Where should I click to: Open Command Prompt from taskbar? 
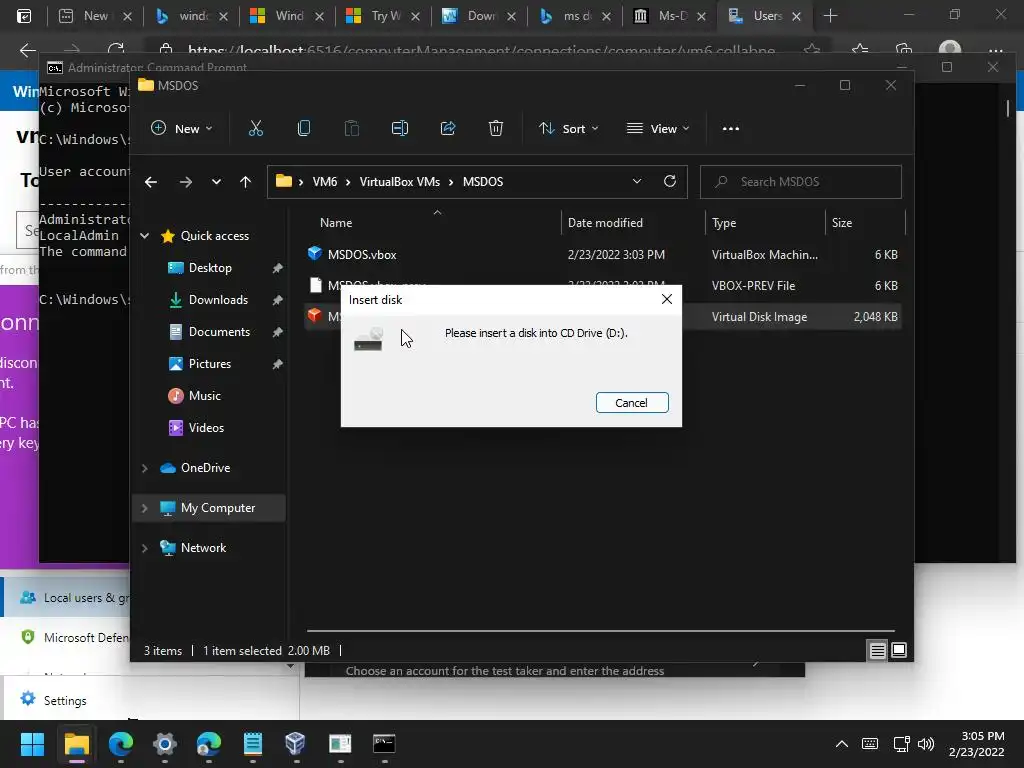click(384, 744)
